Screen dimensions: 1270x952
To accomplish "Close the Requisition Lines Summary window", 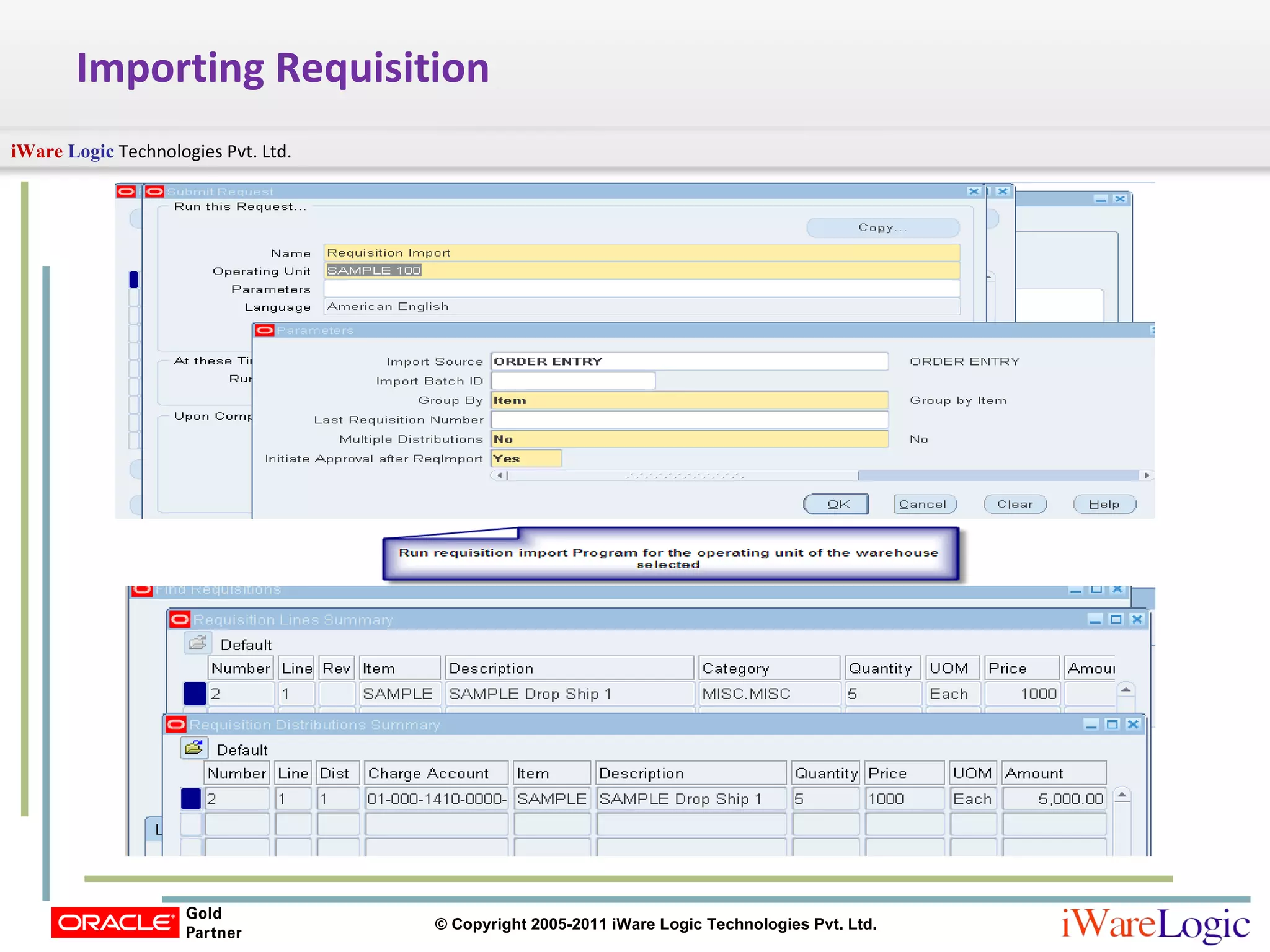I will click(1137, 619).
